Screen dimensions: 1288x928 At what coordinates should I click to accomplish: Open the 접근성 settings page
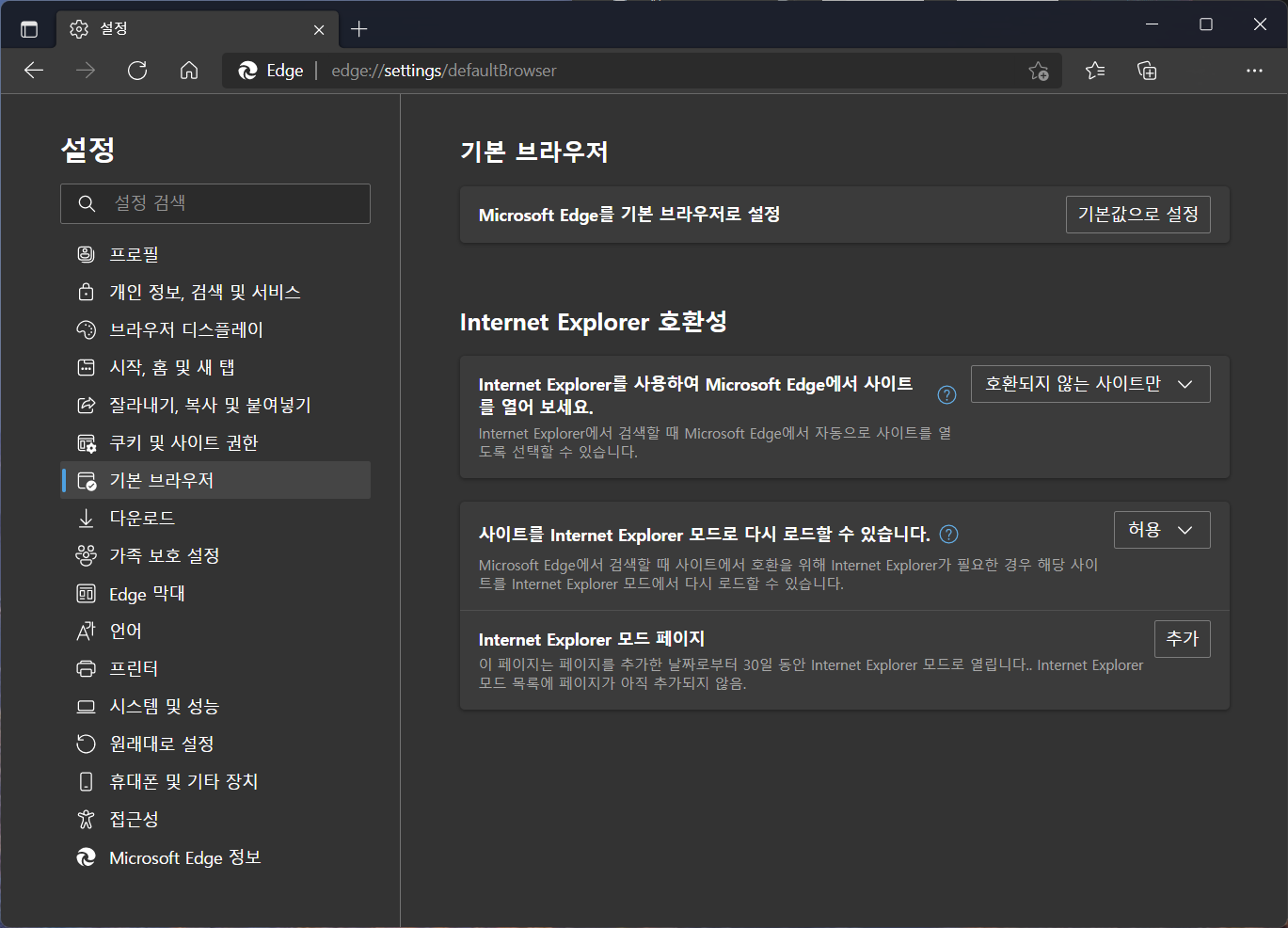pos(215,819)
